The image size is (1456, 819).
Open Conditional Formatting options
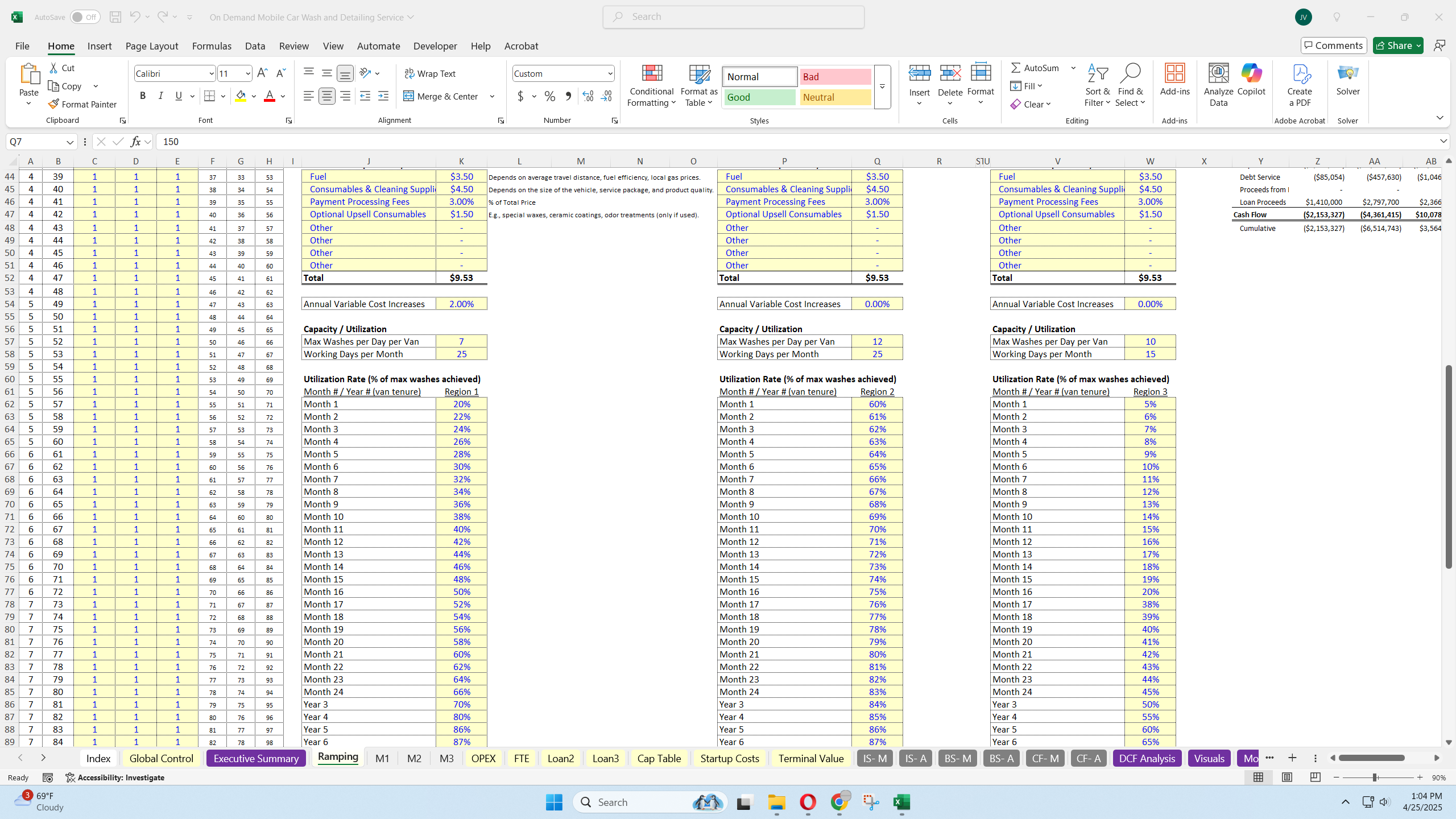click(x=651, y=85)
